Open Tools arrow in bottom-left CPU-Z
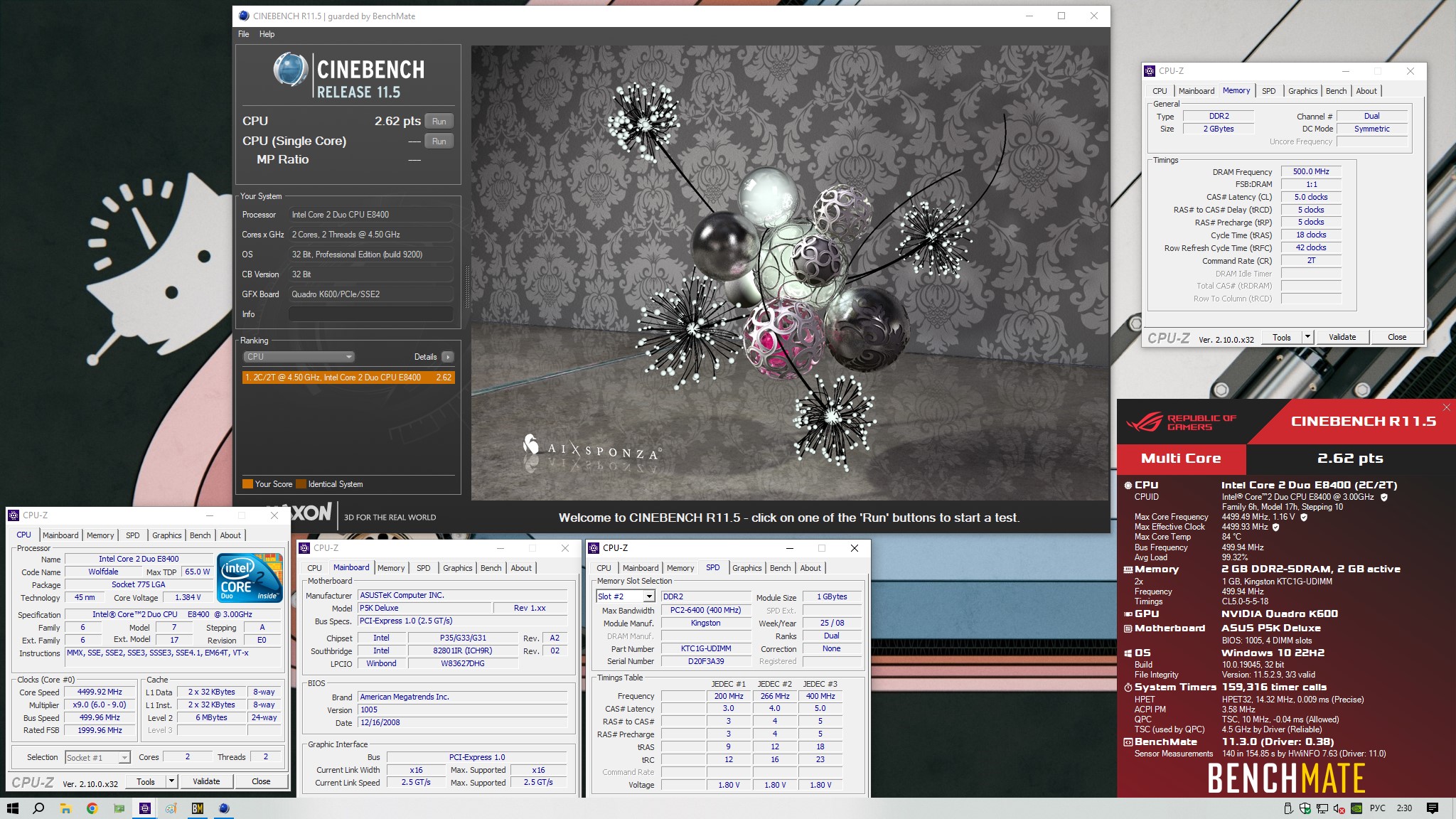1456x819 pixels. 171,781
